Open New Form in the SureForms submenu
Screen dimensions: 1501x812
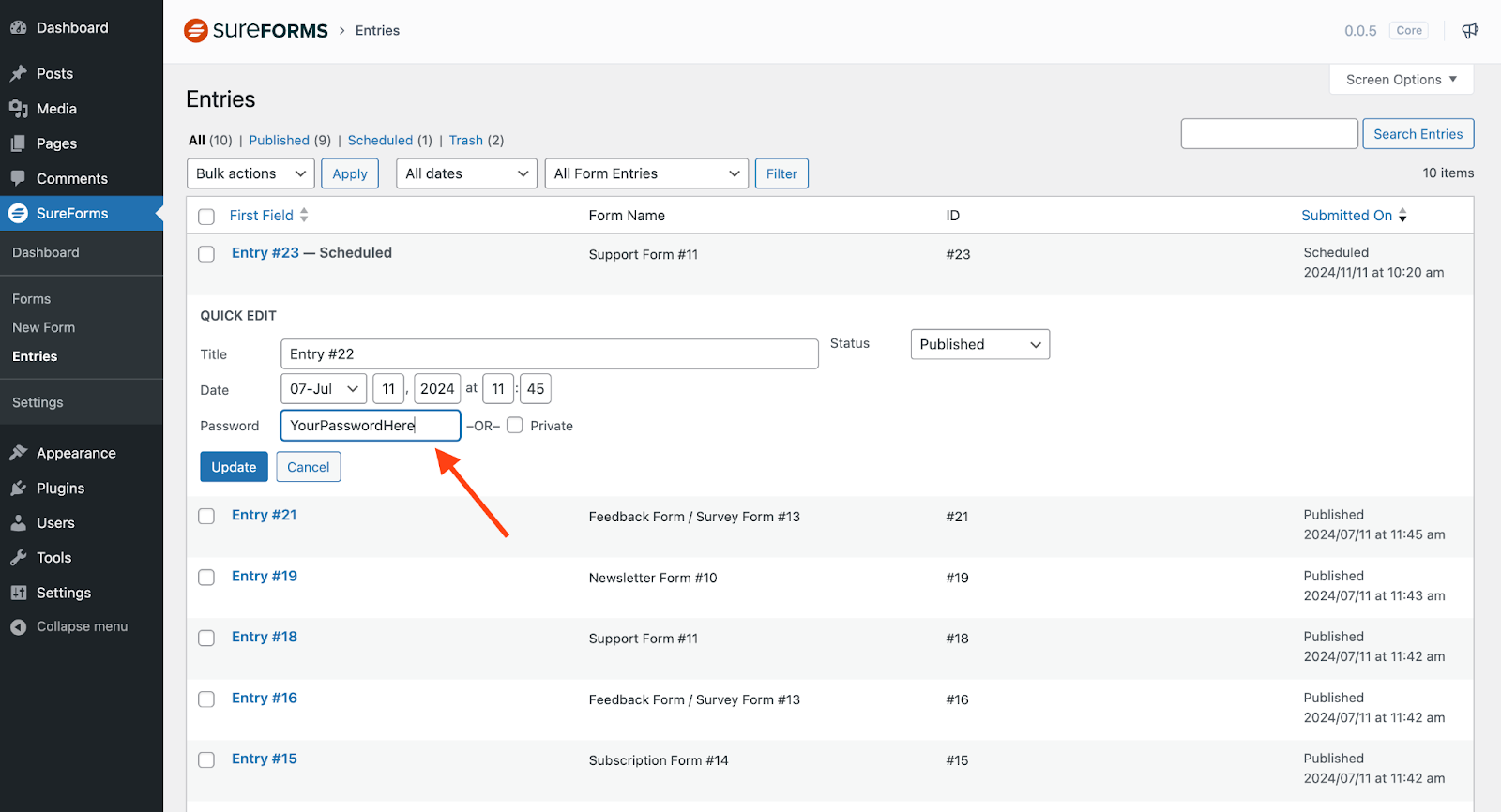(x=43, y=327)
